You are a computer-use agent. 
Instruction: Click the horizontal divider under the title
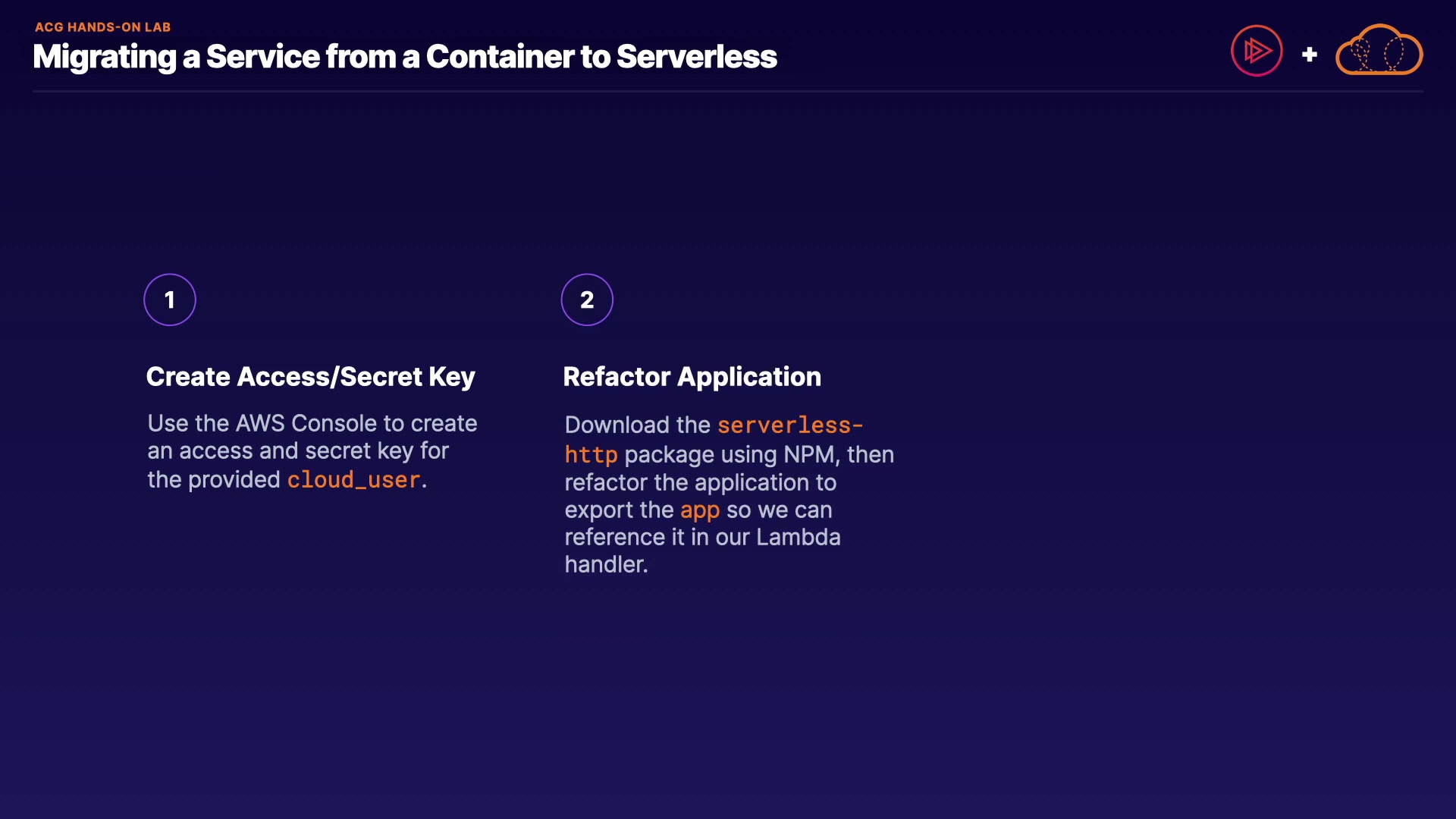(727, 92)
